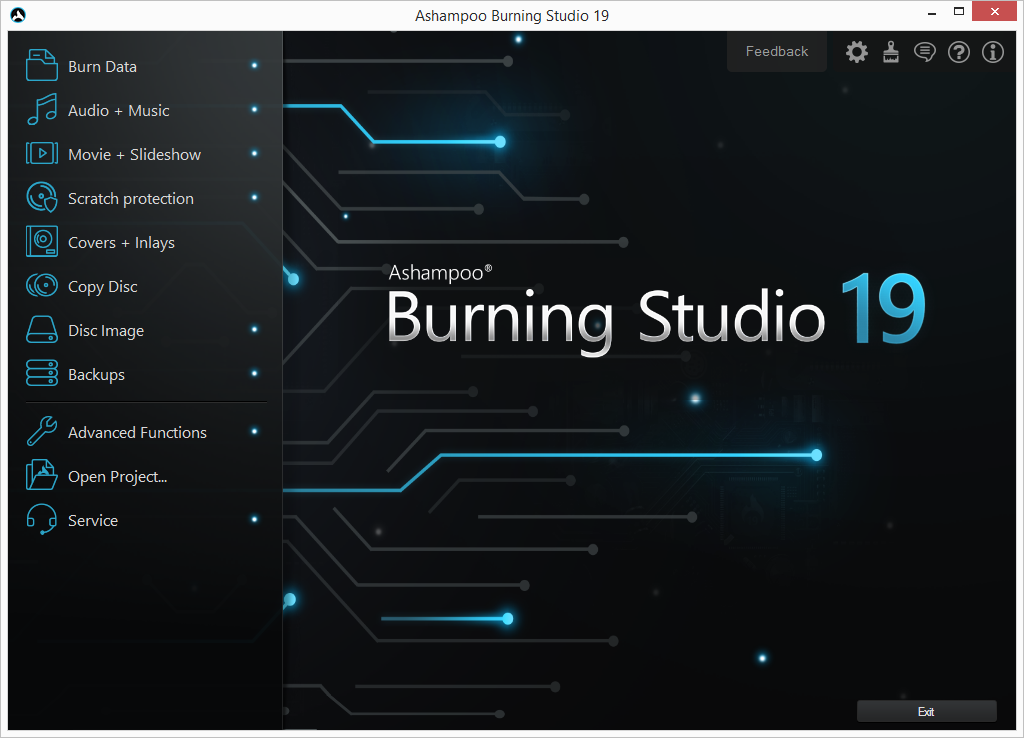This screenshot has width=1024, height=738.
Task: Click the Service headset icon
Action: (x=42, y=519)
